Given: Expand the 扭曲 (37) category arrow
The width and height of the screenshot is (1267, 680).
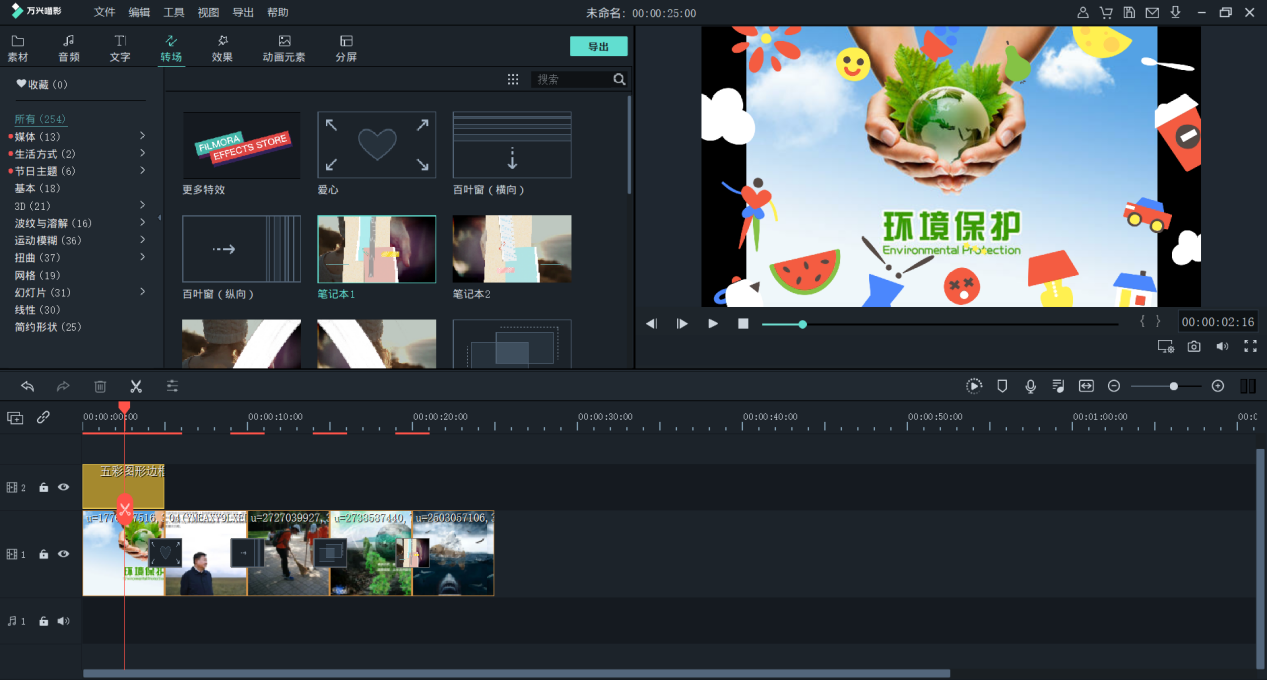Looking at the screenshot, I should pyautogui.click(x=143, y=257).
